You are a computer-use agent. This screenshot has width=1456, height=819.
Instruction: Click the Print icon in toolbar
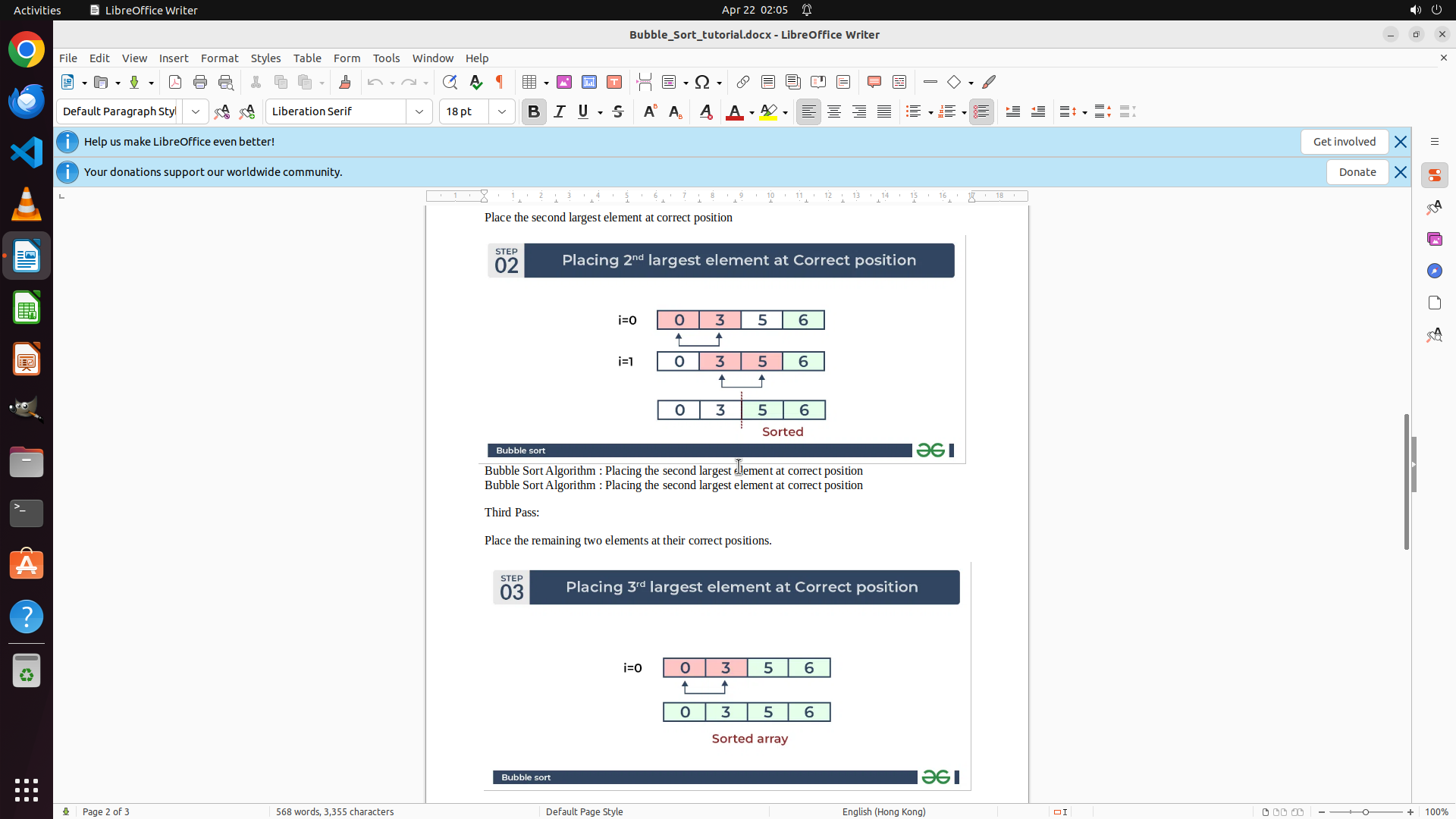click(x=200, y=82)
